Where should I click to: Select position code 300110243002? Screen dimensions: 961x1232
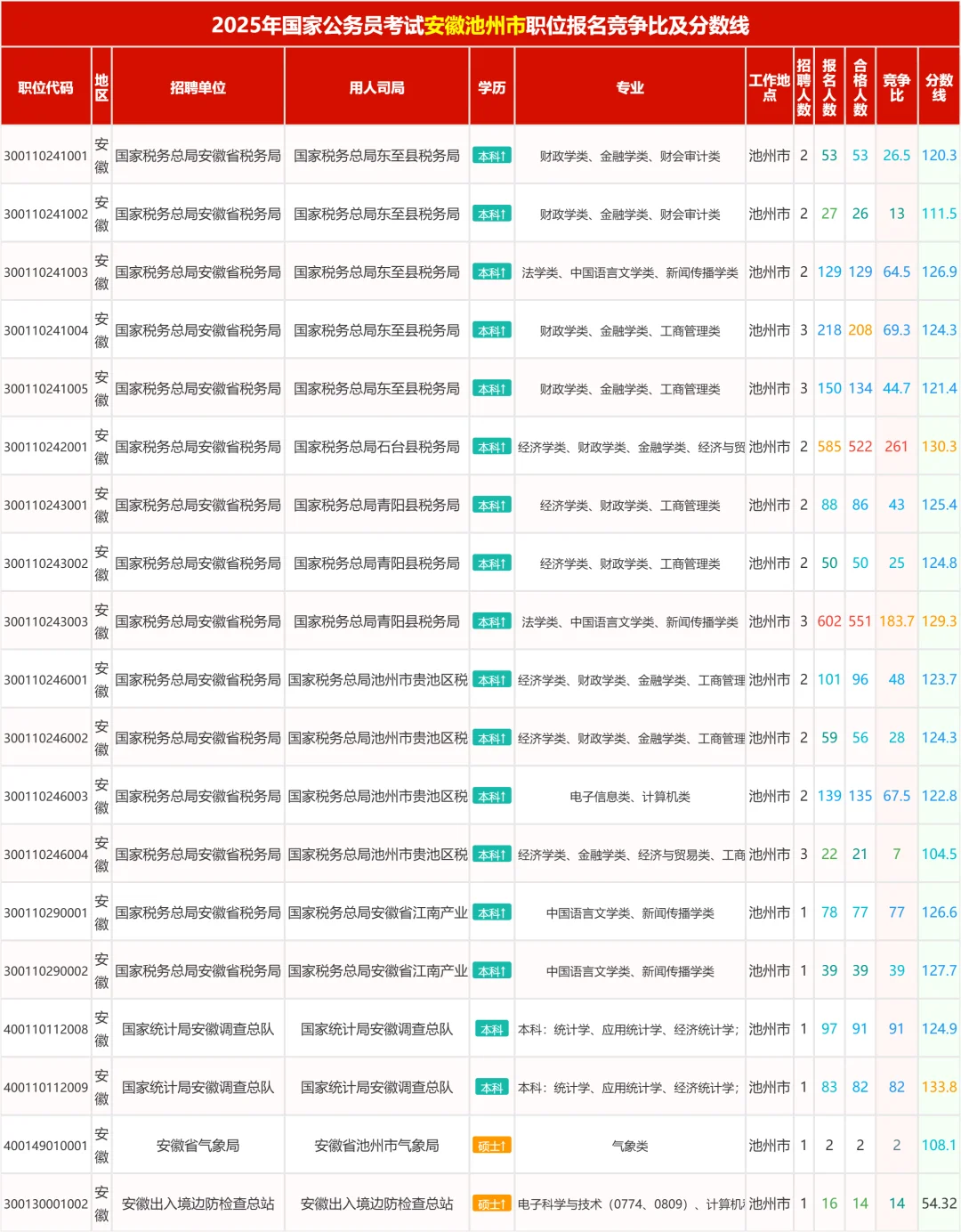click(45, 563)
